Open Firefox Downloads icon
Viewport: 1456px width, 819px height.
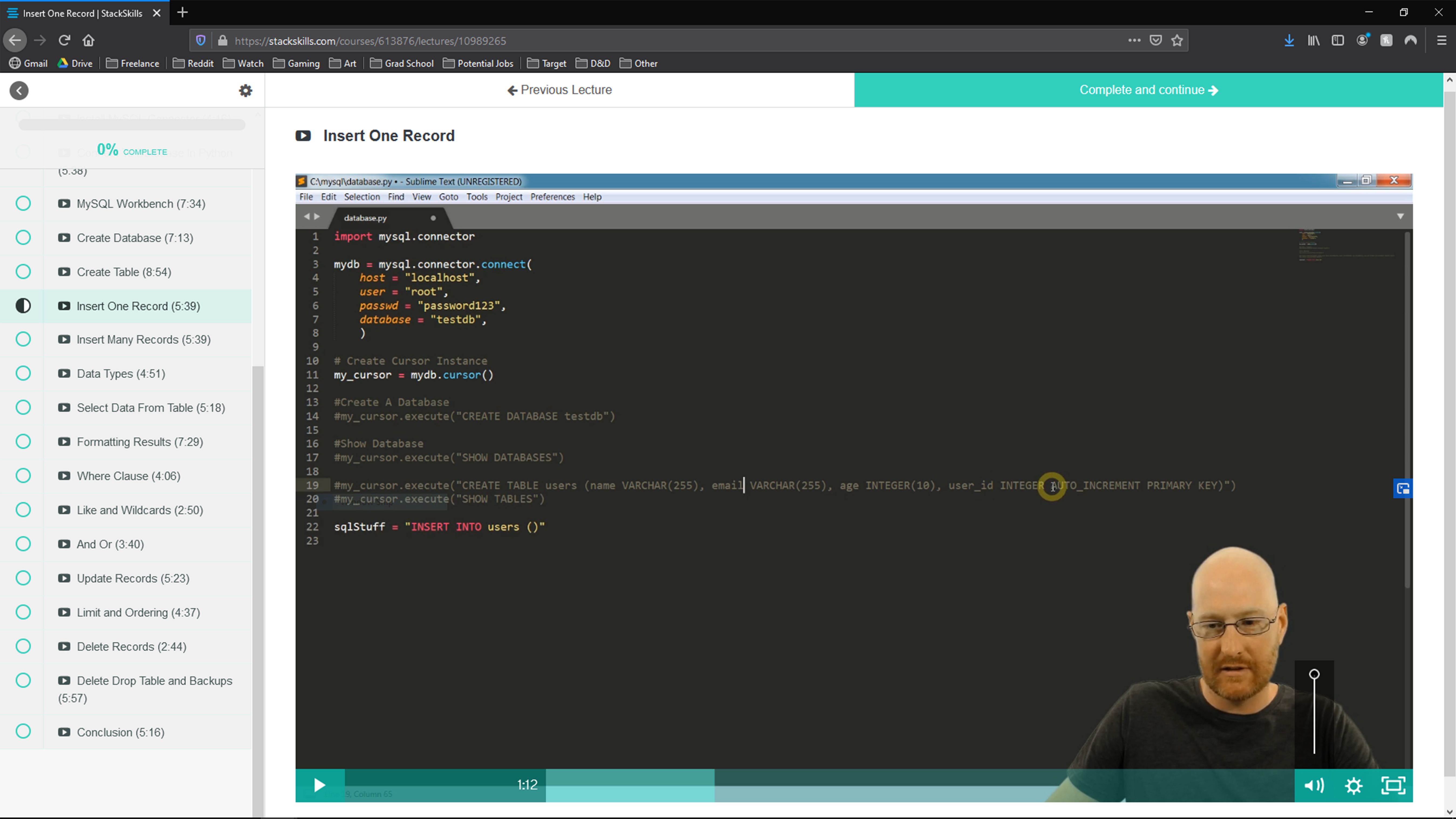[1289, 40]
